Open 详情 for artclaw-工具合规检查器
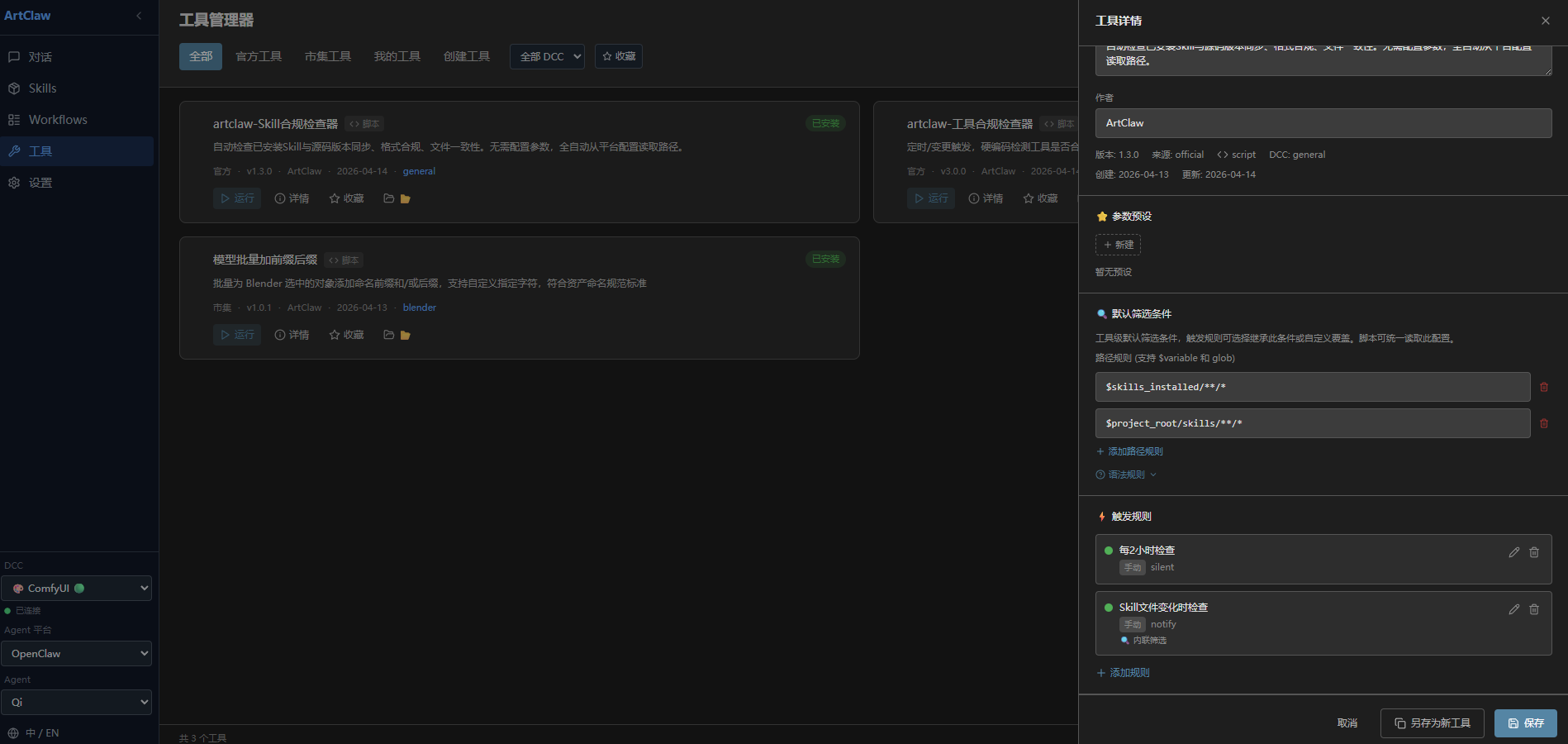This screenshot has width=1568, height=744. (x=986, y=198)
